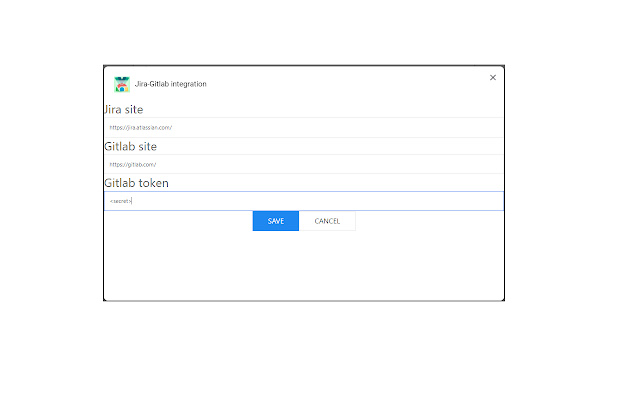The height and width of the screenshot is (400, 640).
Task: Close the Jira-Gitlab integration dialog
Action: (492, 77)
